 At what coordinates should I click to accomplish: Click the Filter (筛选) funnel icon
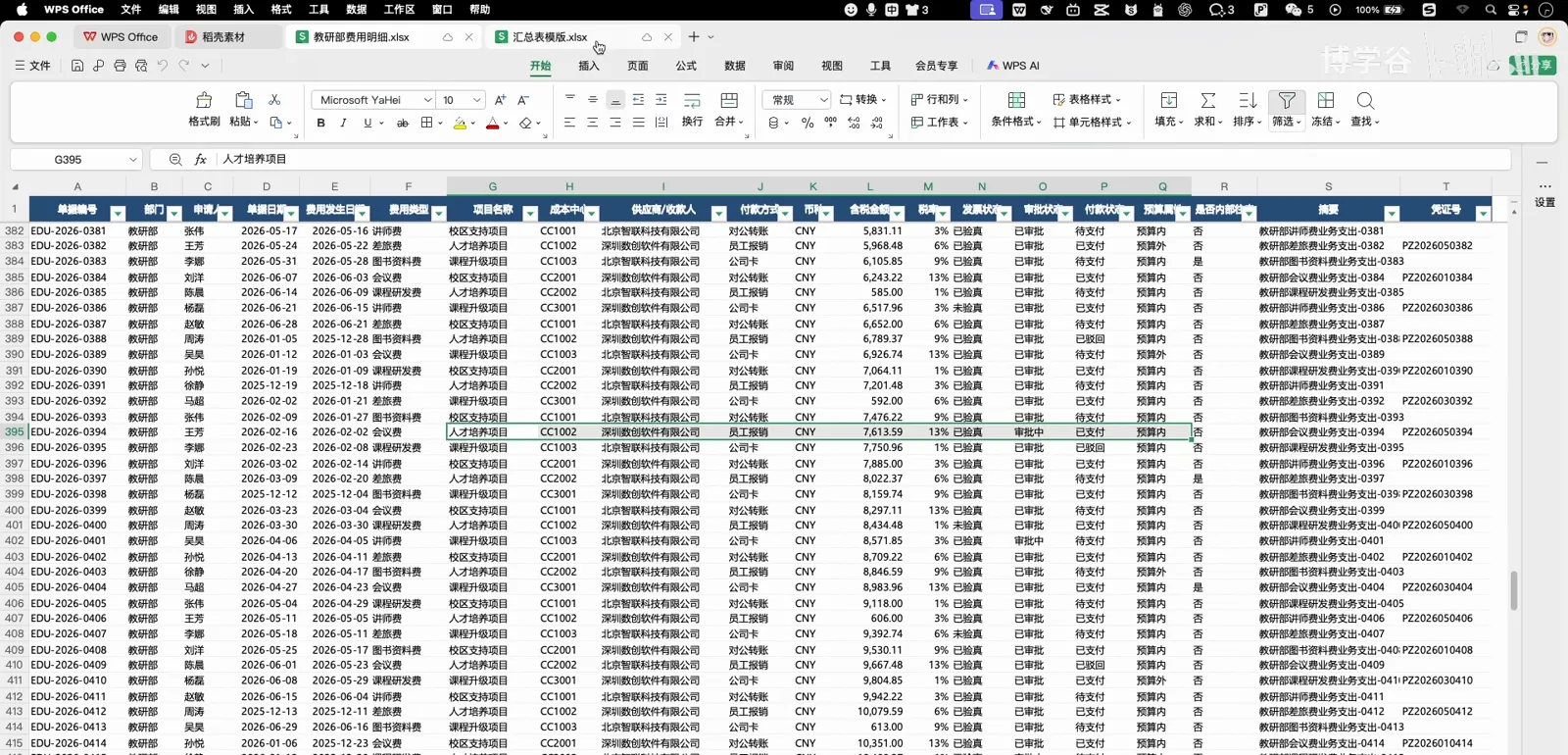point(1287,101)
